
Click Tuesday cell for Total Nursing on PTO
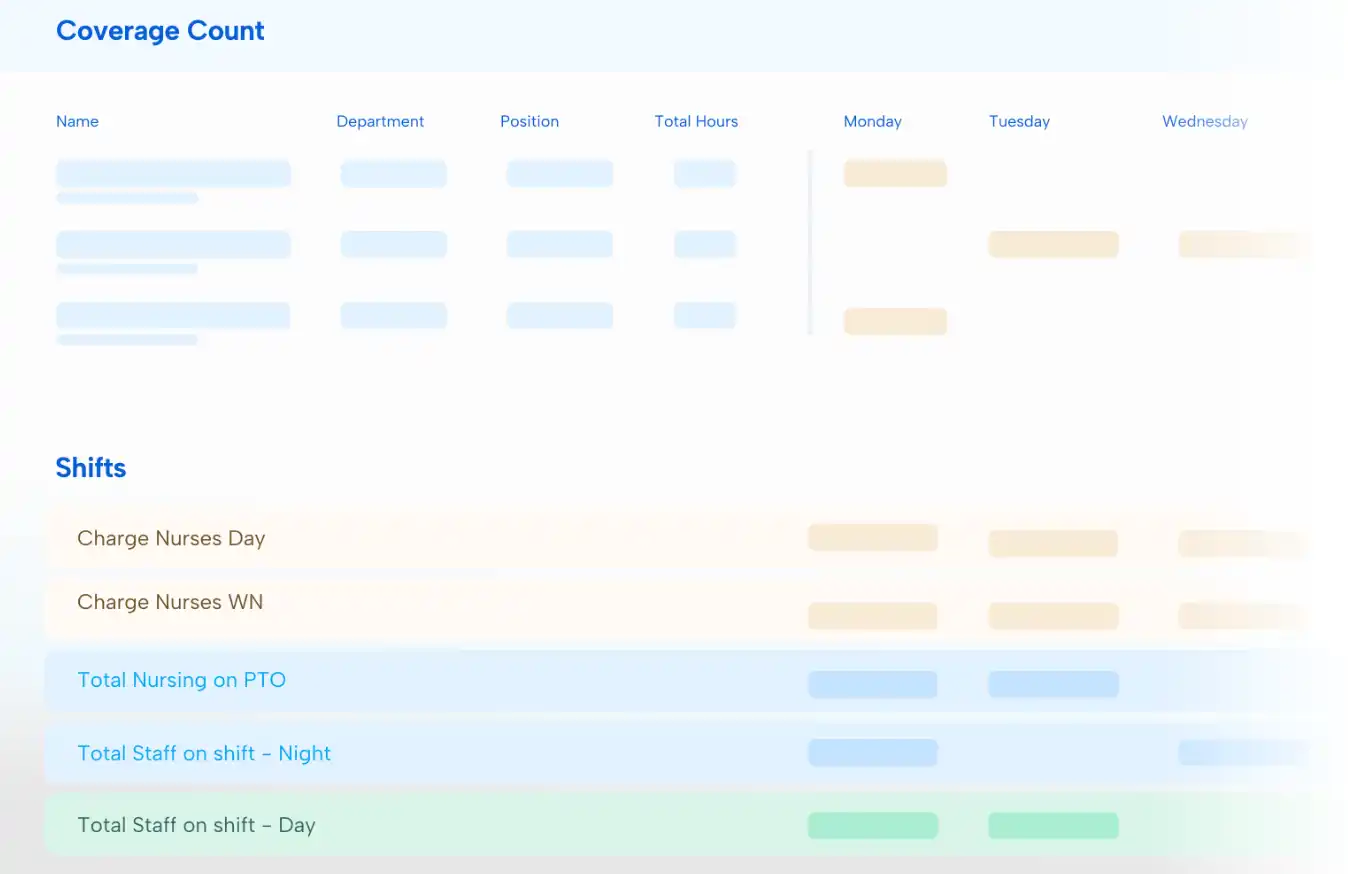click(1053, 684)
